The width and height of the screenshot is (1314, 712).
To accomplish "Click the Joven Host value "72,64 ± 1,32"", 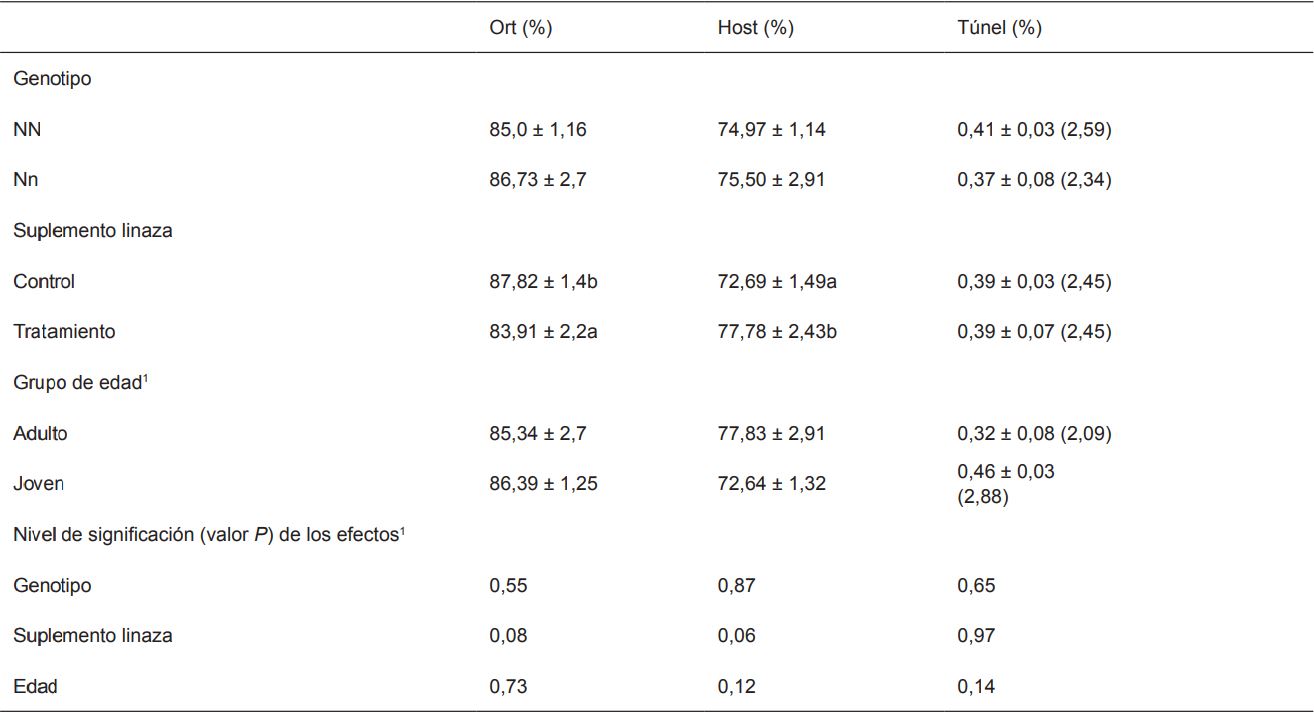I will tap(771, 484).
